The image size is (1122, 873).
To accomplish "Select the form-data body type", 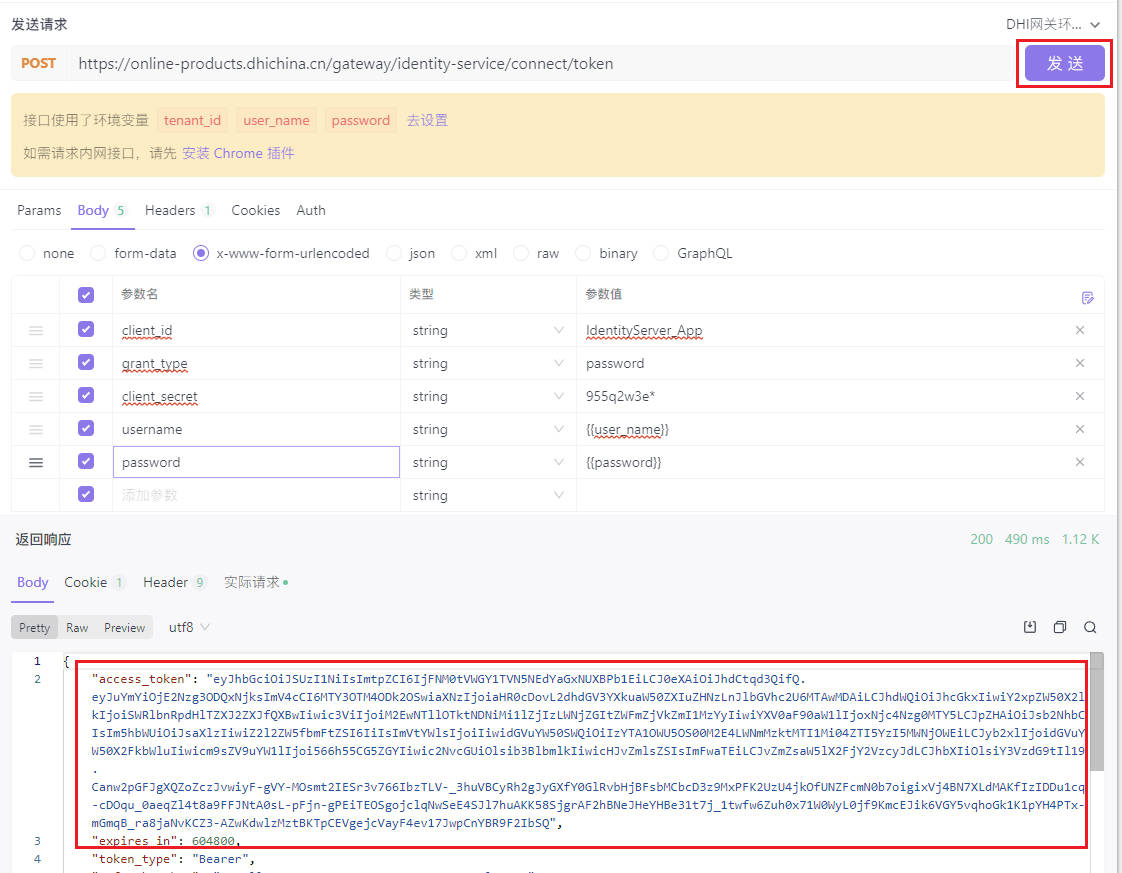I will coord(134,253).
